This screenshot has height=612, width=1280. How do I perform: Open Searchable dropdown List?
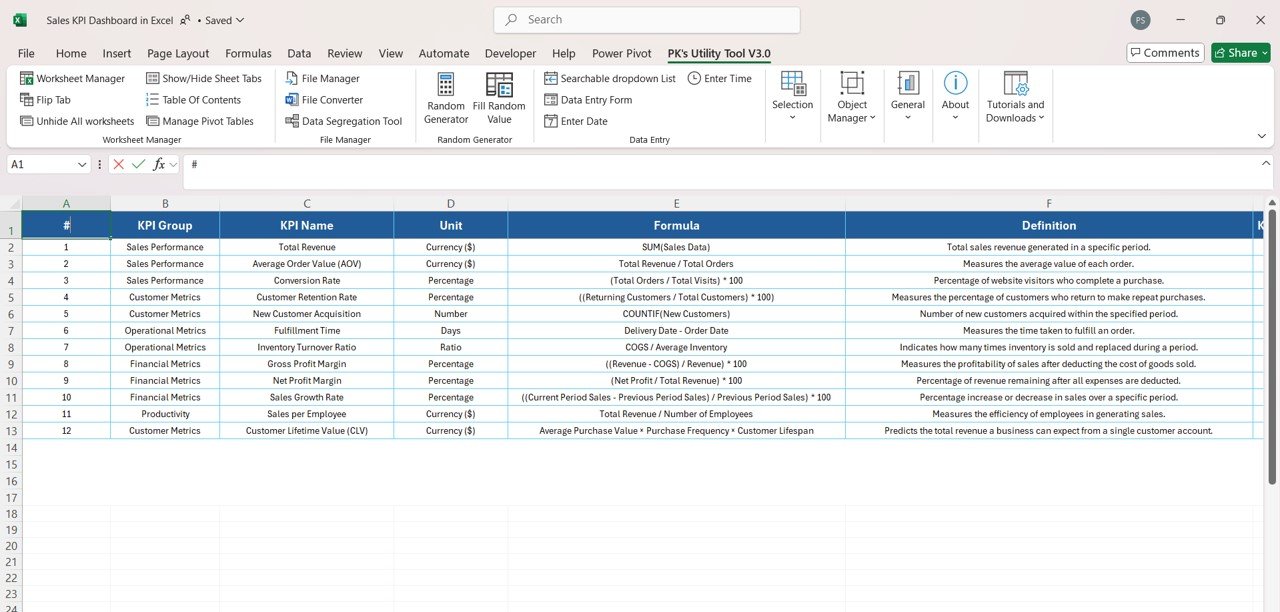610,78
